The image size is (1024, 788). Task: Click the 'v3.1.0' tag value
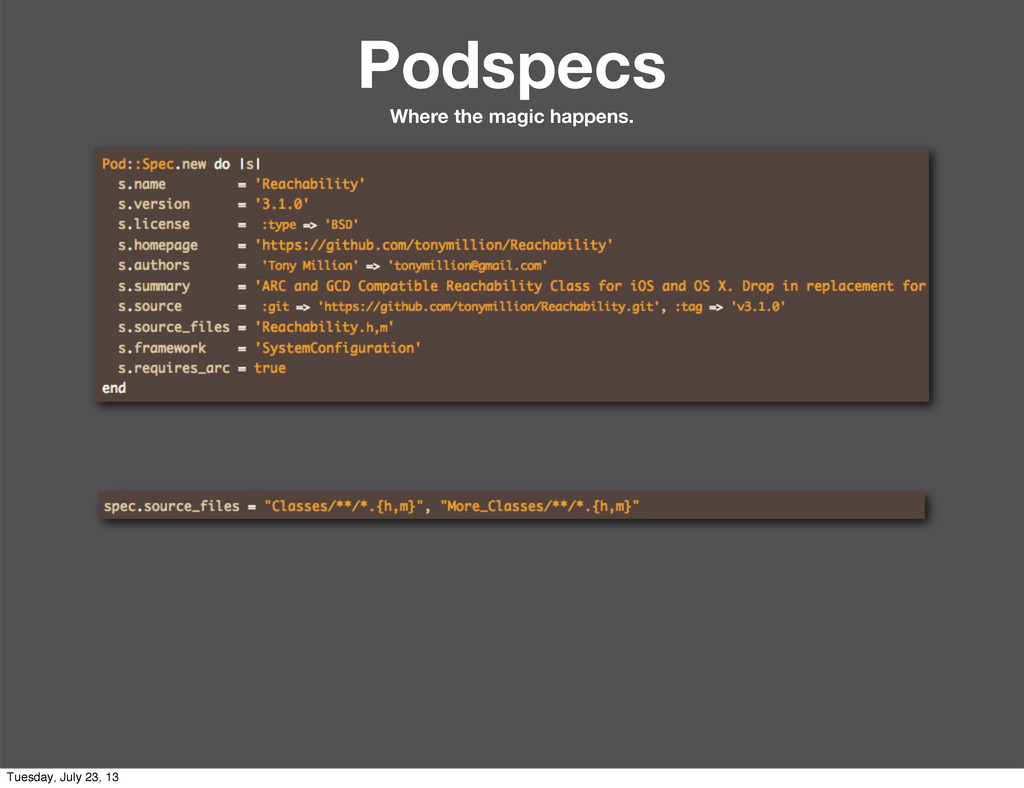click(x=758, y=307)
